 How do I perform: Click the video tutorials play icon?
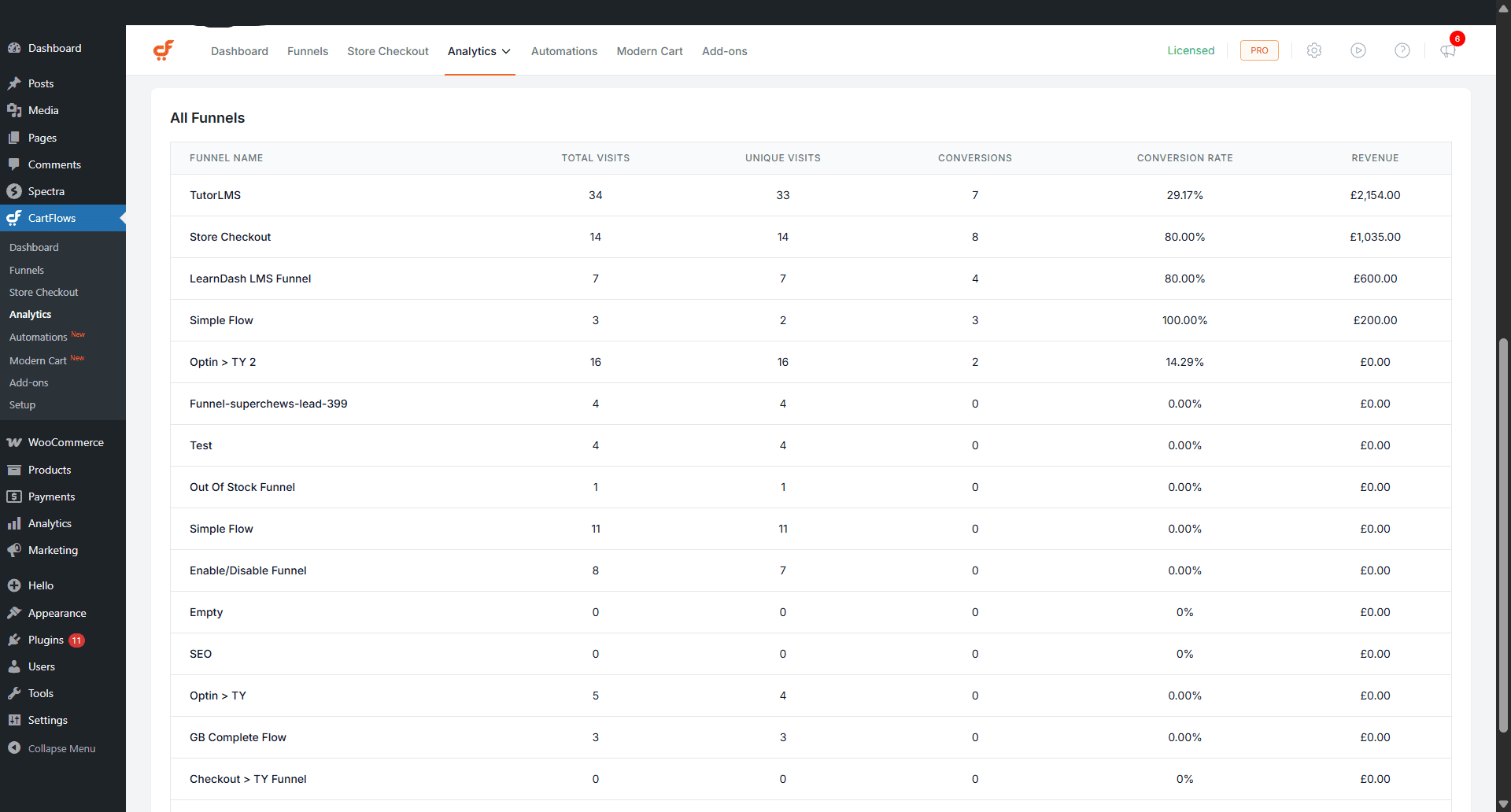pos(1358,50)
